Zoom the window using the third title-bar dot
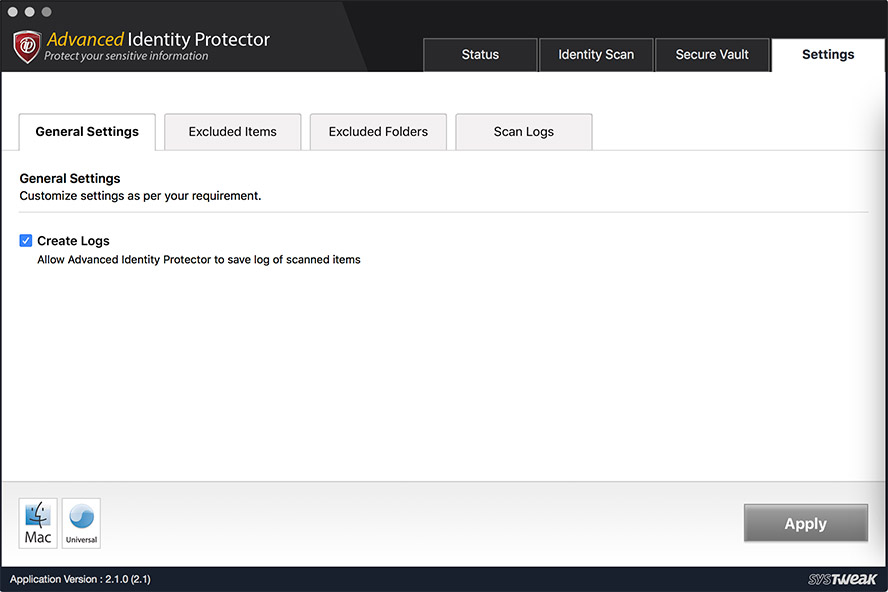The width and height of the screenshot is (888, 592). coord(46,12)
